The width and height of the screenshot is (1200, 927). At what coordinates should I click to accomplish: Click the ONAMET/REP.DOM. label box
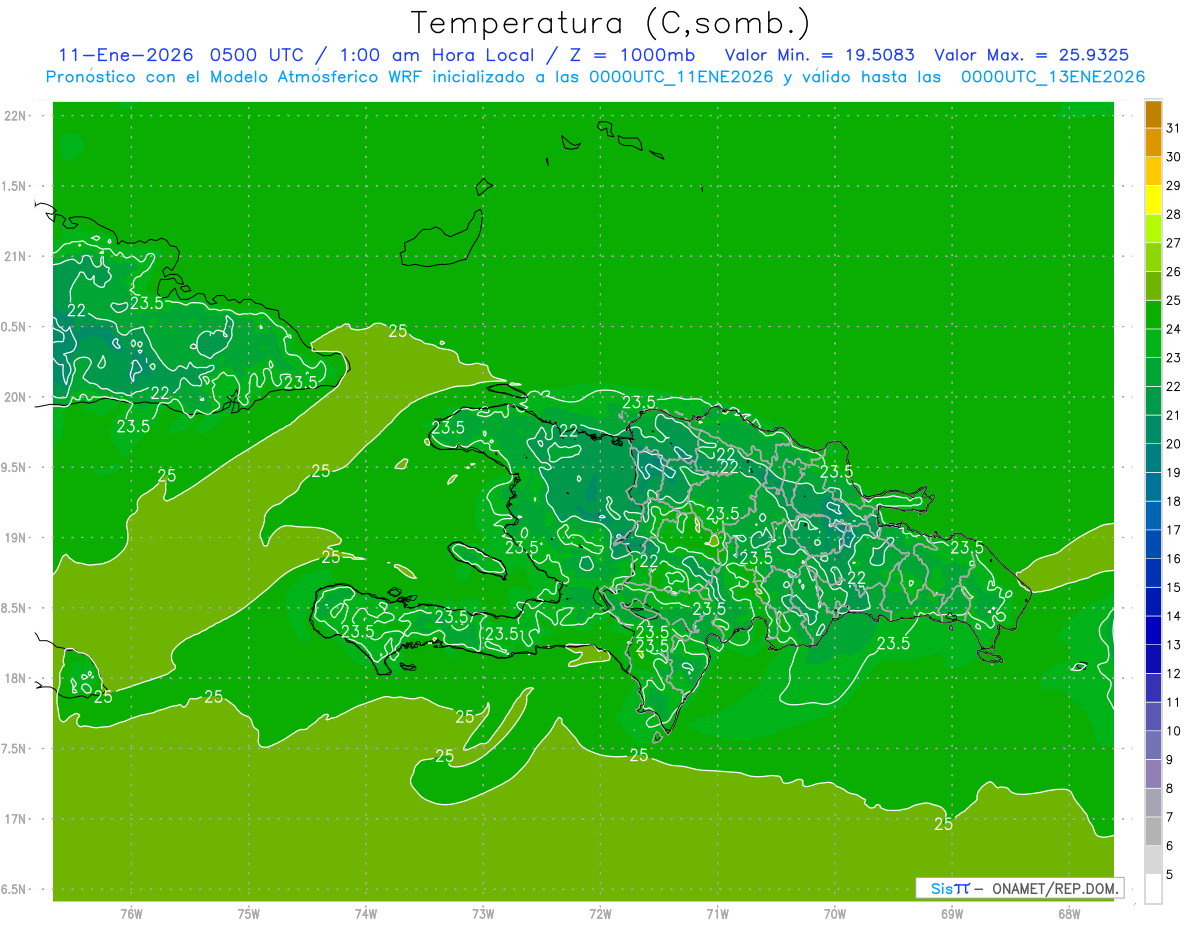click(x=1019, y=888)
